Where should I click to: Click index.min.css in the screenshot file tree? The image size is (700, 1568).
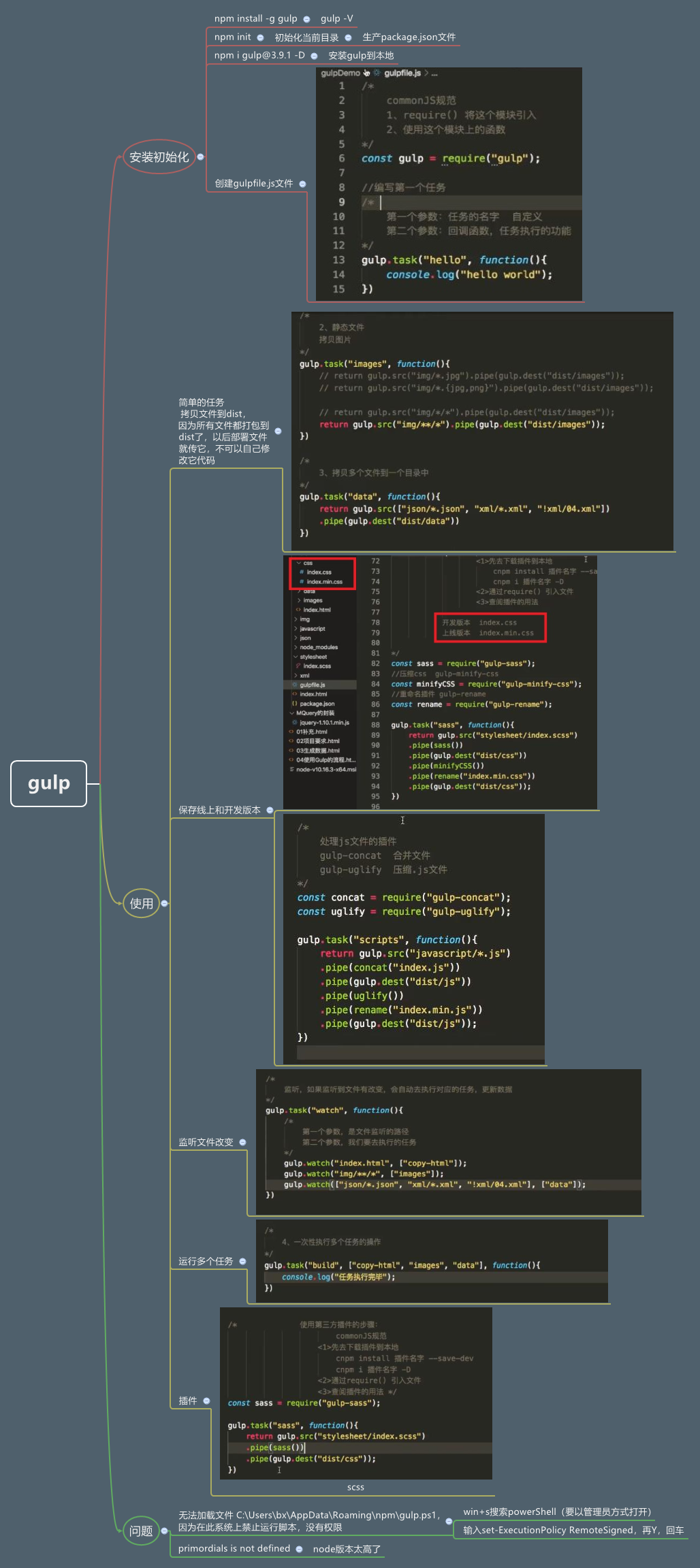(x=324, y=582)
